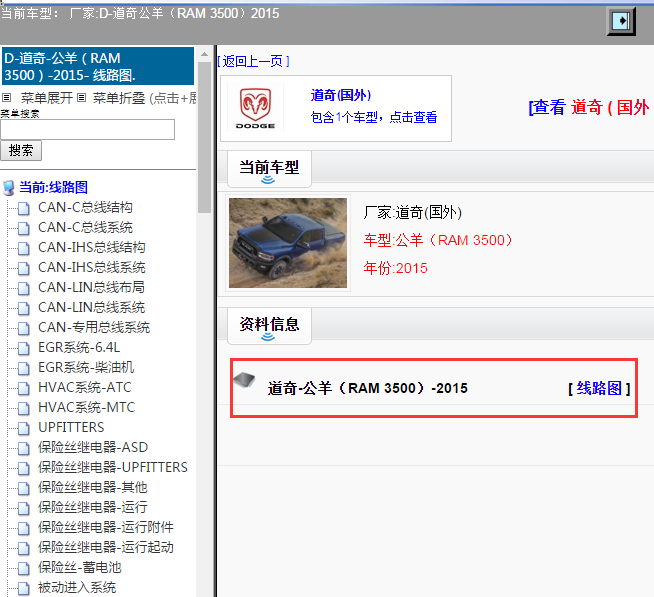Select 保险丝继电器-运行 entry
The height and width of the screenshot is (597, 654).
pyautogui.click(x=93, y=508)
